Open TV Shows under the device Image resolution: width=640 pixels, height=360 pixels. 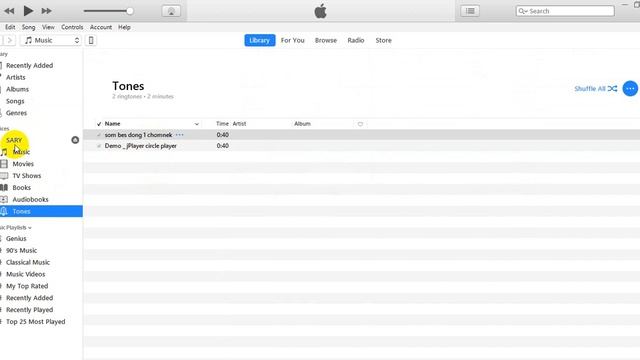[x=27, y=176]
